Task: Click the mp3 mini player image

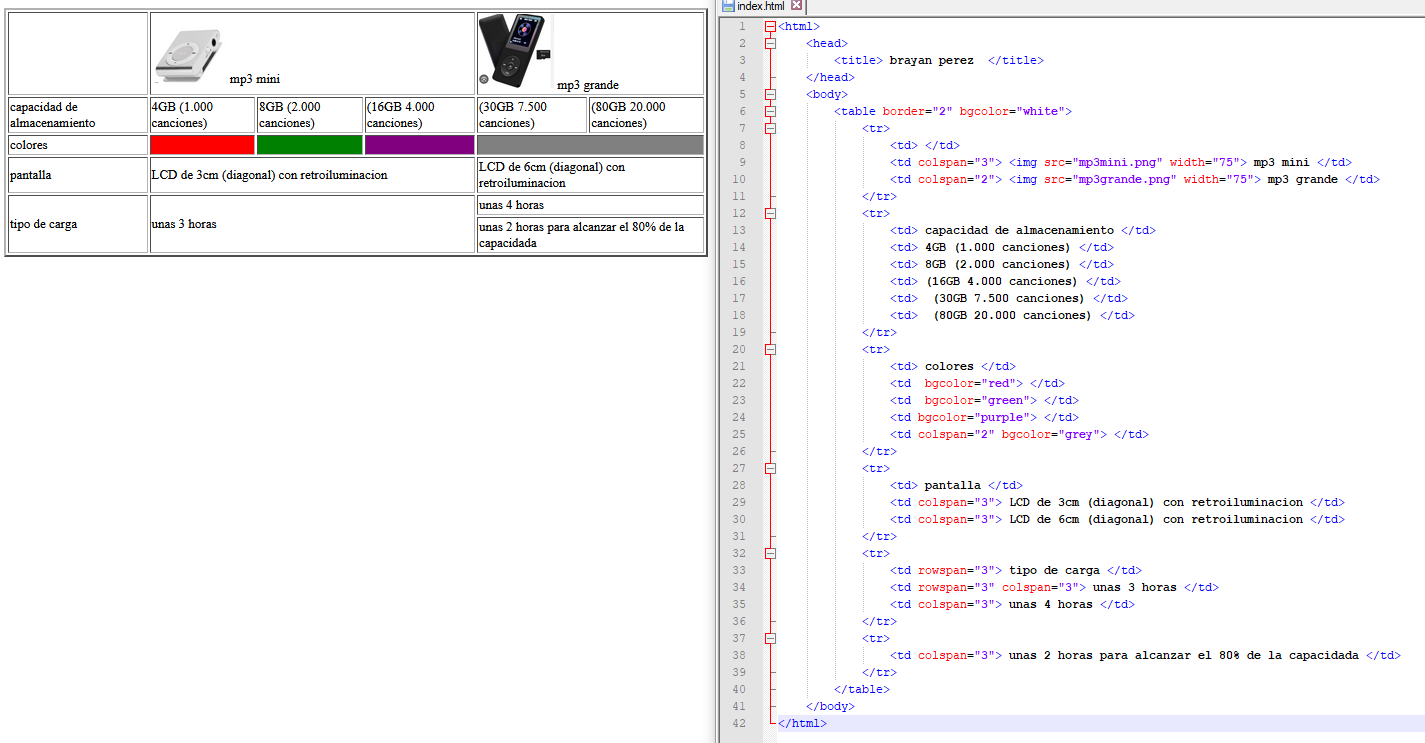Action: pos(187,58)
